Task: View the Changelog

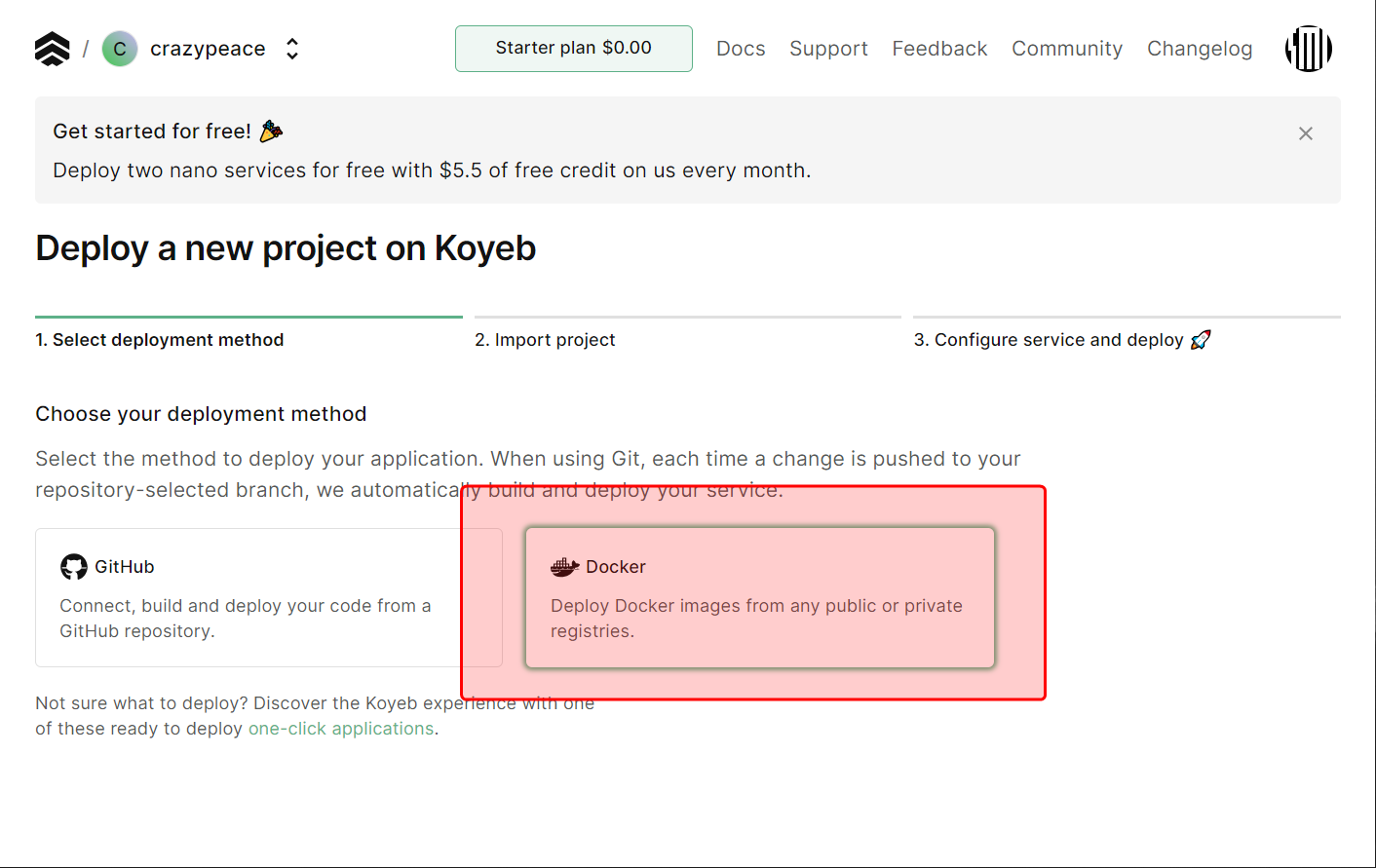Action: coord(1200,49)
